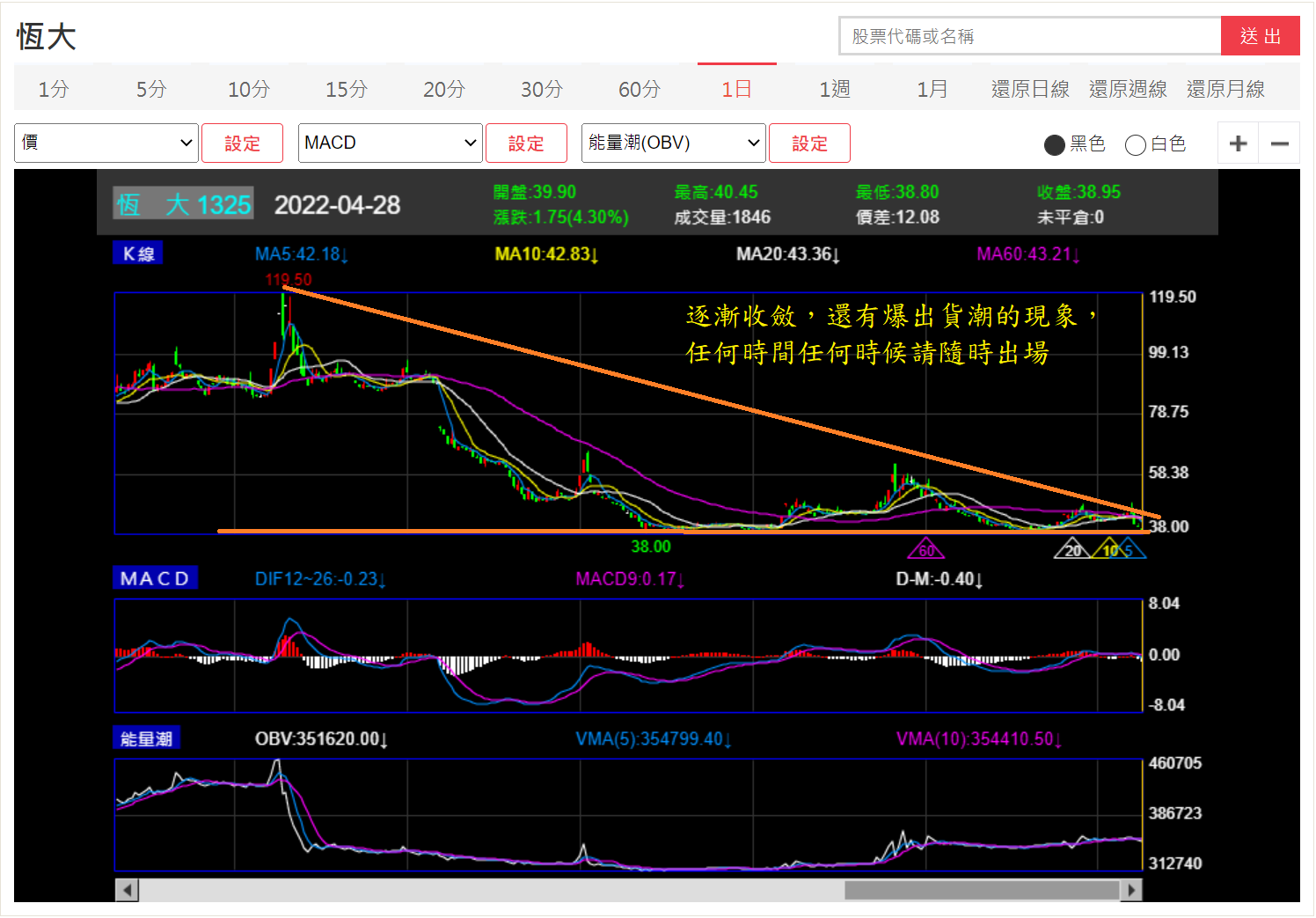Click the blue 5 triangle marker
Viewport: 1316px width, 918px height.
pos(1130,548)
